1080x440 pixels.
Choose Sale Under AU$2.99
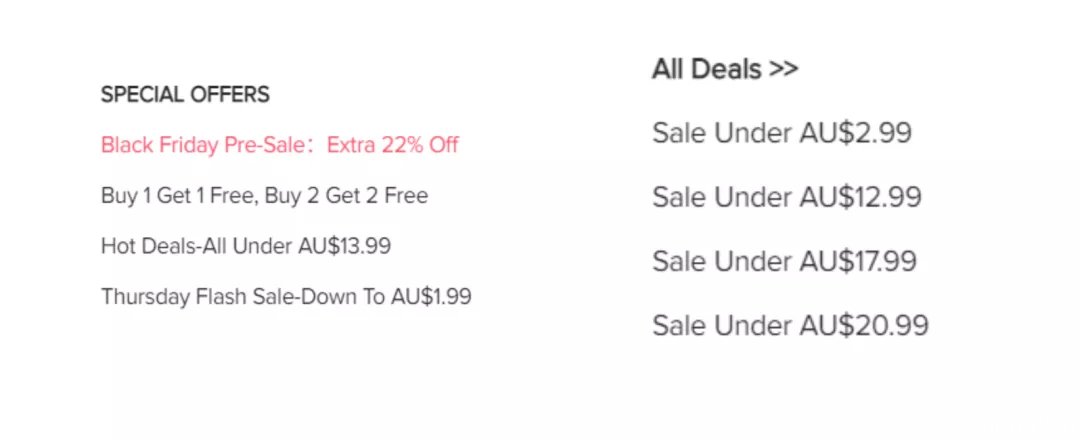click(782, 133)
